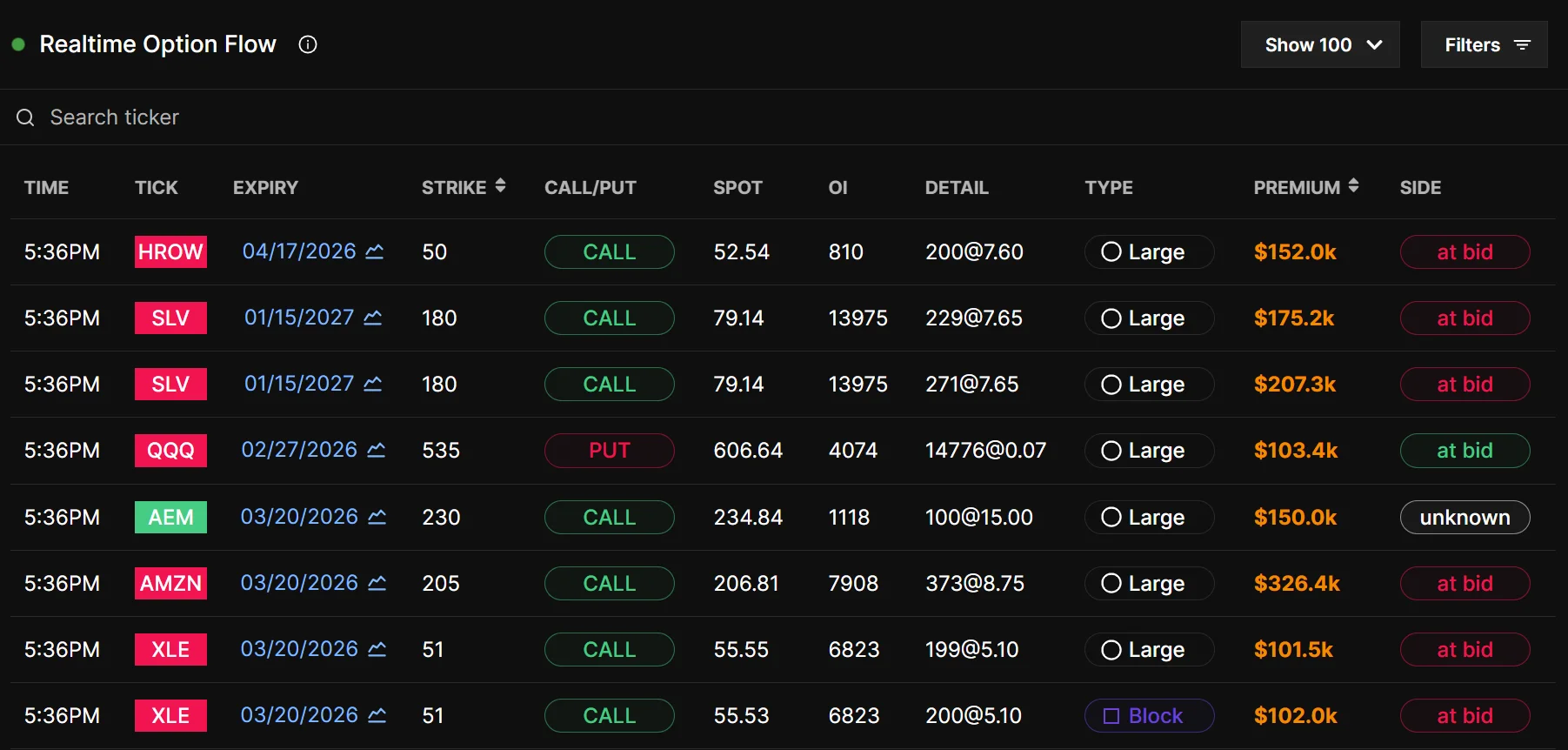Click the 100@15.00 detail cell
The height and width of the screenshot is (750, 1568).
click(x=979, y=517)
